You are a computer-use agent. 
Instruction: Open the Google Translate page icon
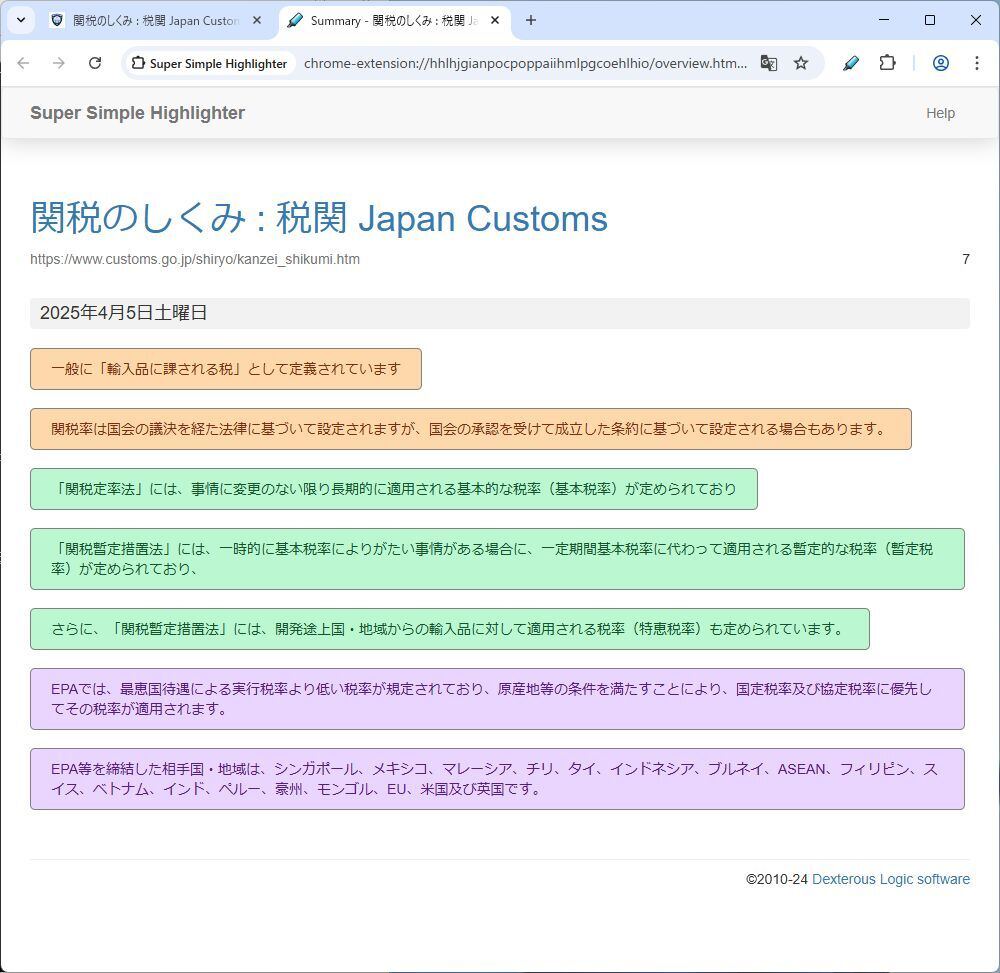768,63
